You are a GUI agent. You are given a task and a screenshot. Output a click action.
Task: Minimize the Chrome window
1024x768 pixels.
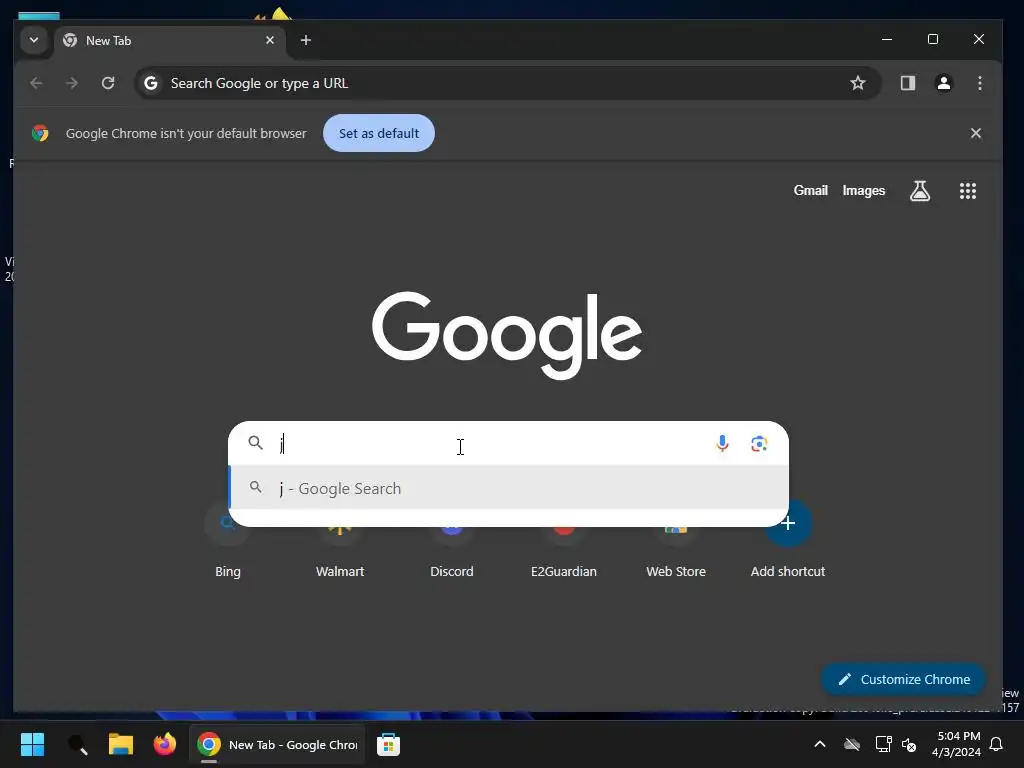(x=887, y=39)
